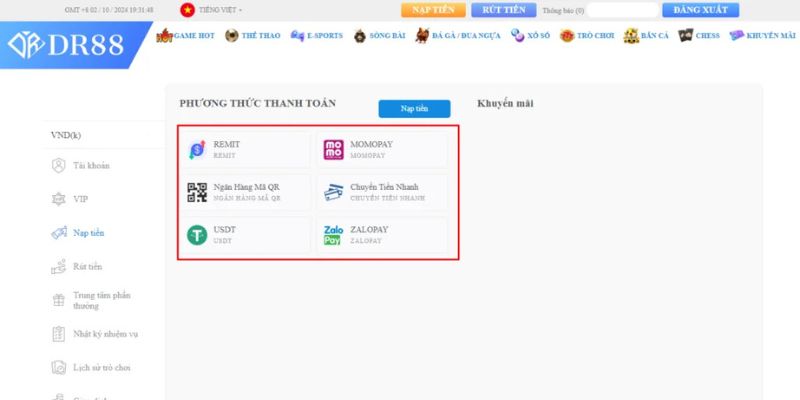The image size is (800, 400).
Task: Open the Game Hot menu
Action: [187, 35]
